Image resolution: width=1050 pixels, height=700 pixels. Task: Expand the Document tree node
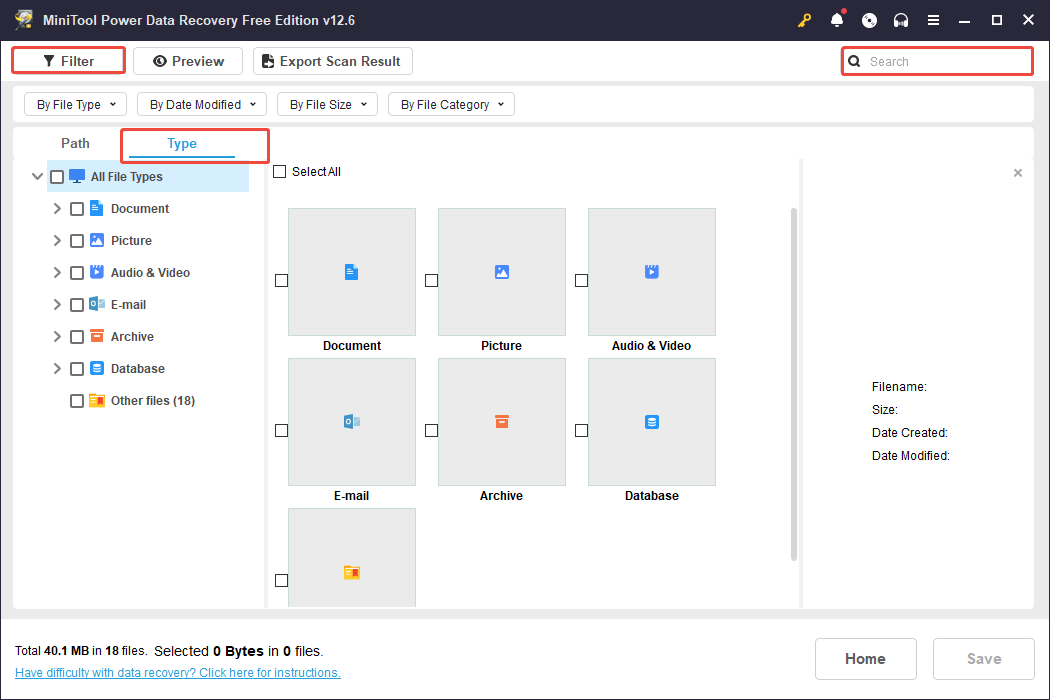(57, 208)
